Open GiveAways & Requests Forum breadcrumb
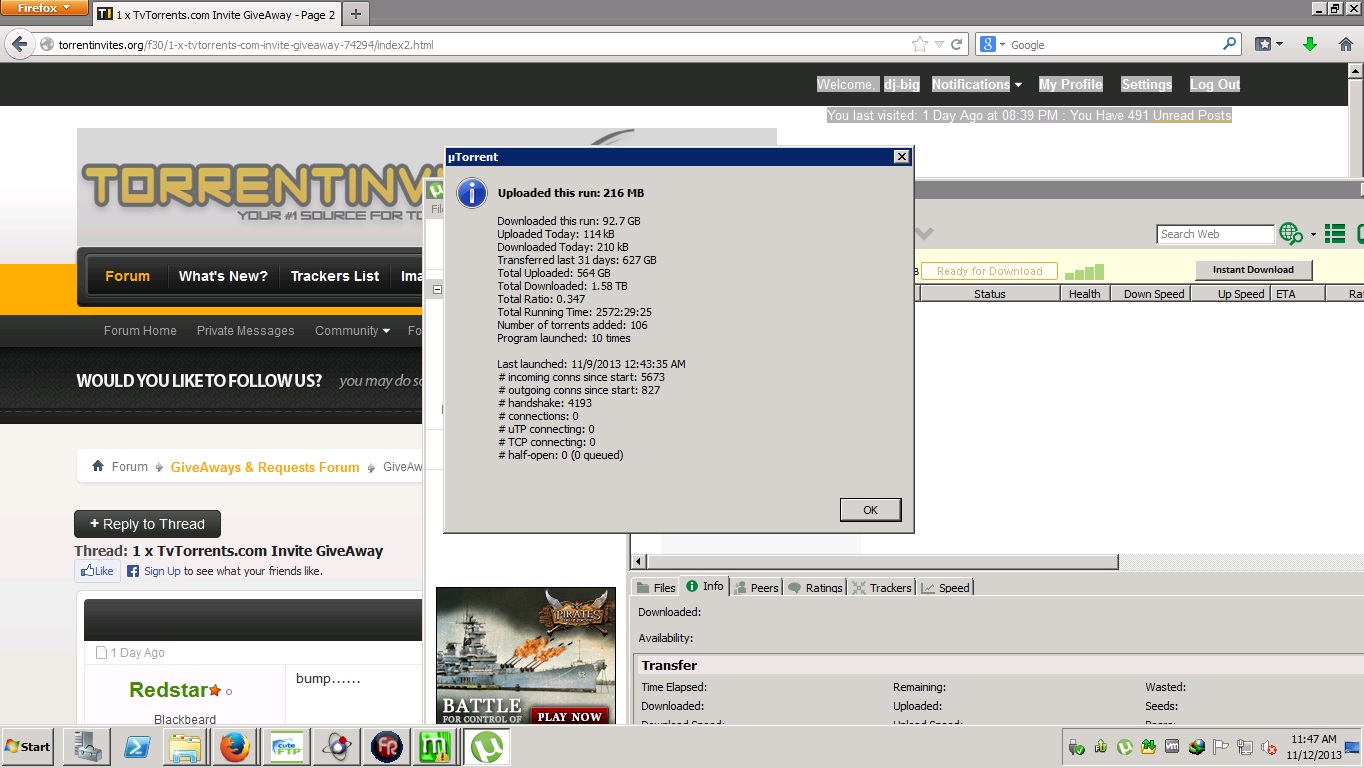Screen dimensions: 1364x768 (x=265, y=467)
